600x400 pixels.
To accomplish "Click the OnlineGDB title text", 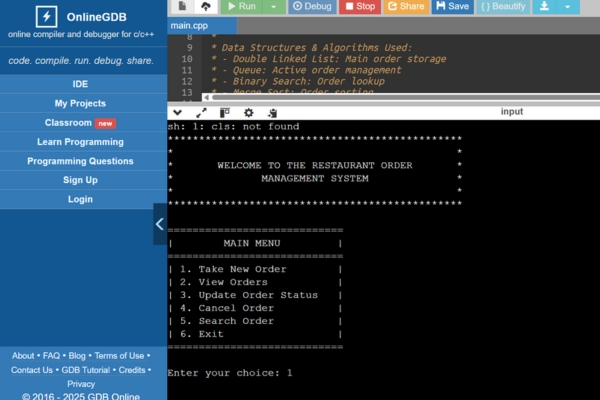I will [96, 17].
